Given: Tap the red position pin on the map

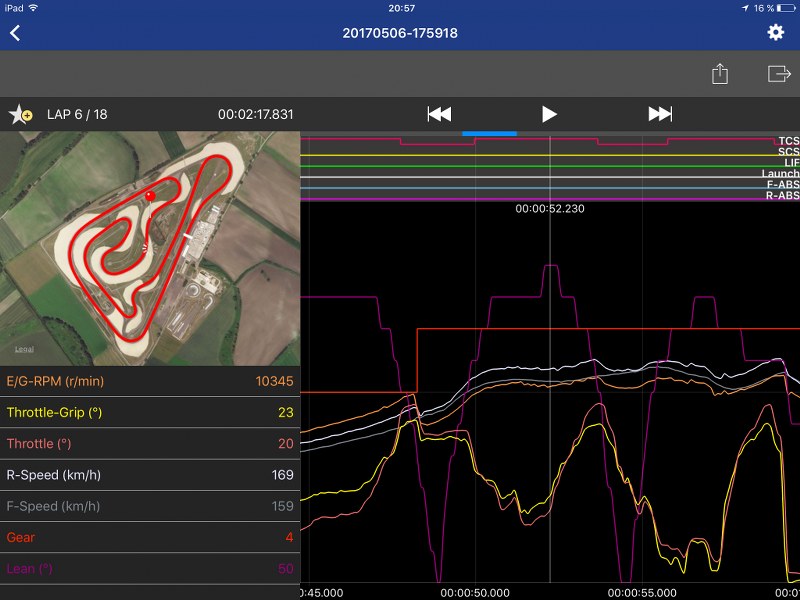Looking at the screenshot, I should [x=150, y=196].
